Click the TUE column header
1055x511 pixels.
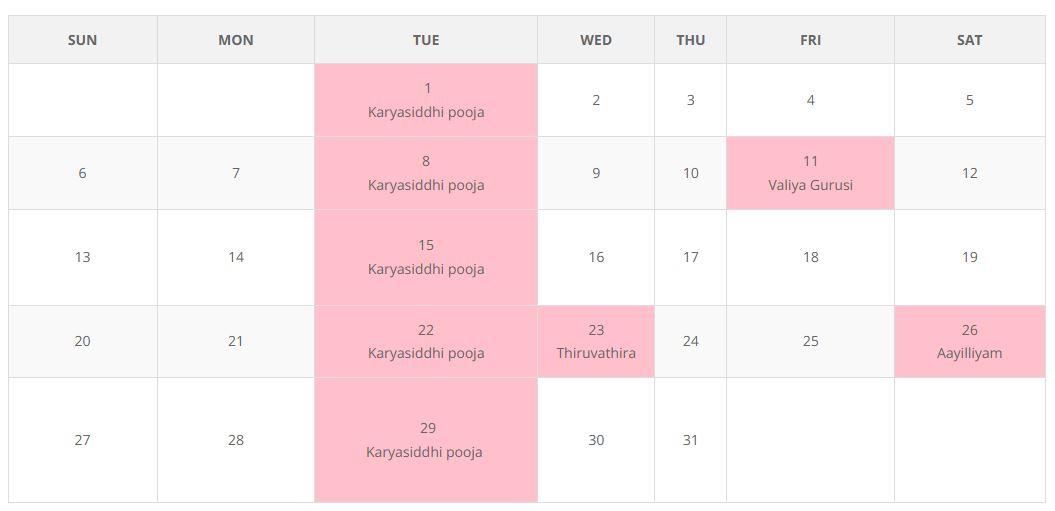pyautogui.click(x=426, y=40)
